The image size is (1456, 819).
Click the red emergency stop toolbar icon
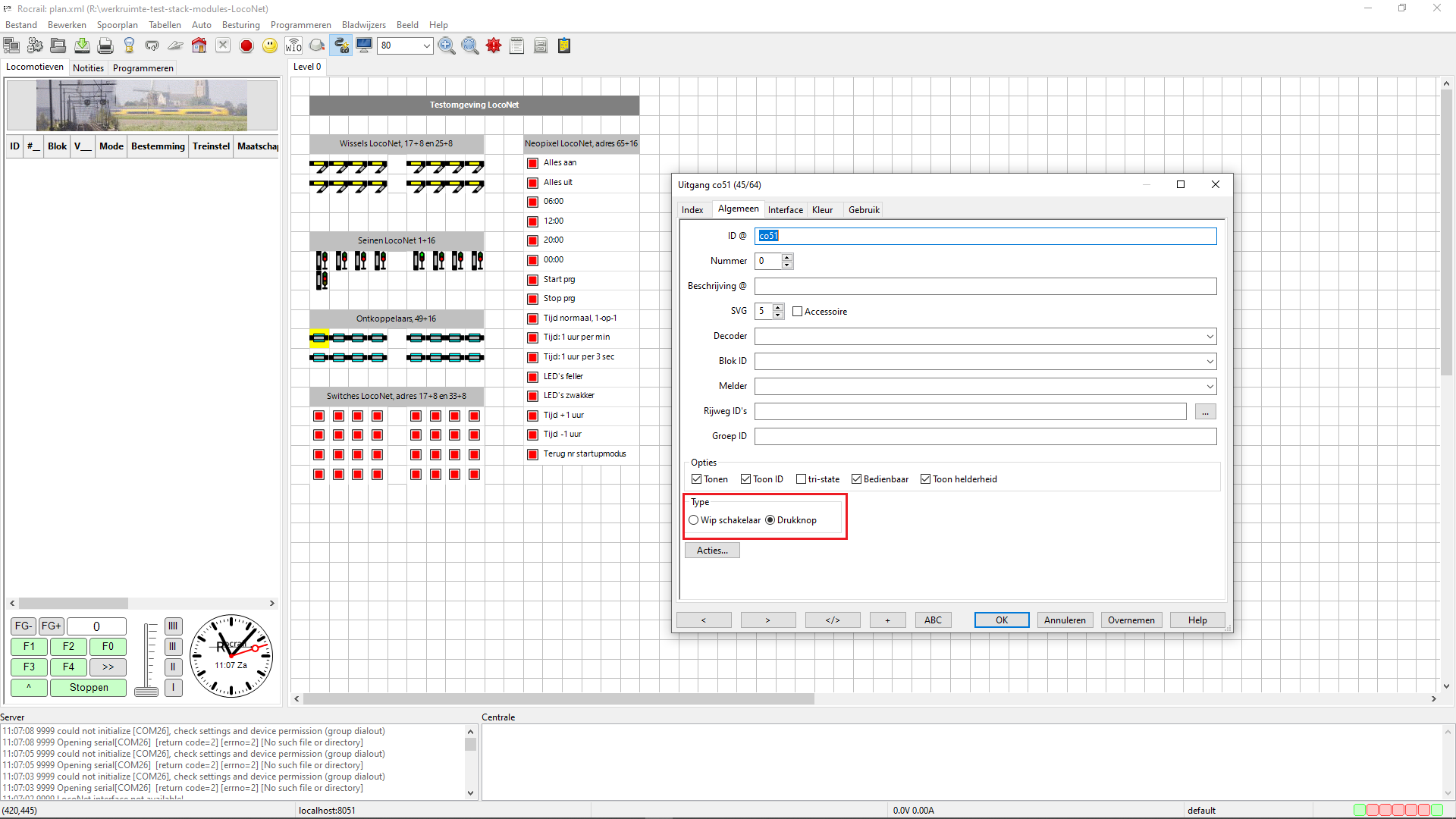click(246, 46)
